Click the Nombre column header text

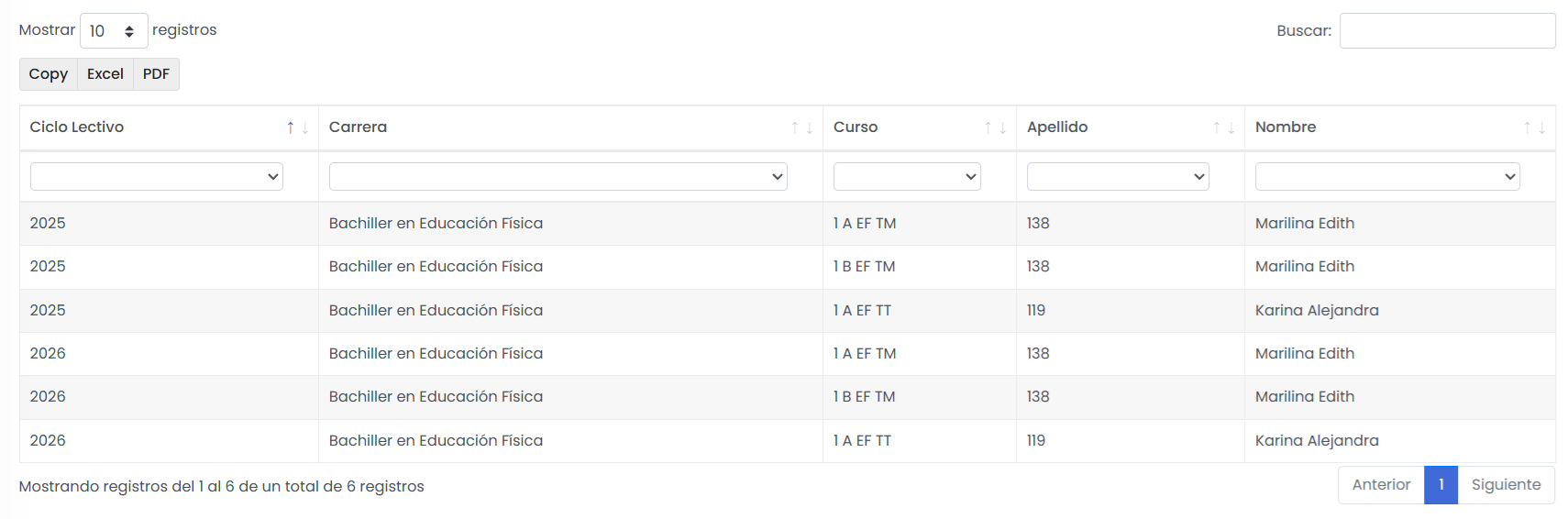1286,127
